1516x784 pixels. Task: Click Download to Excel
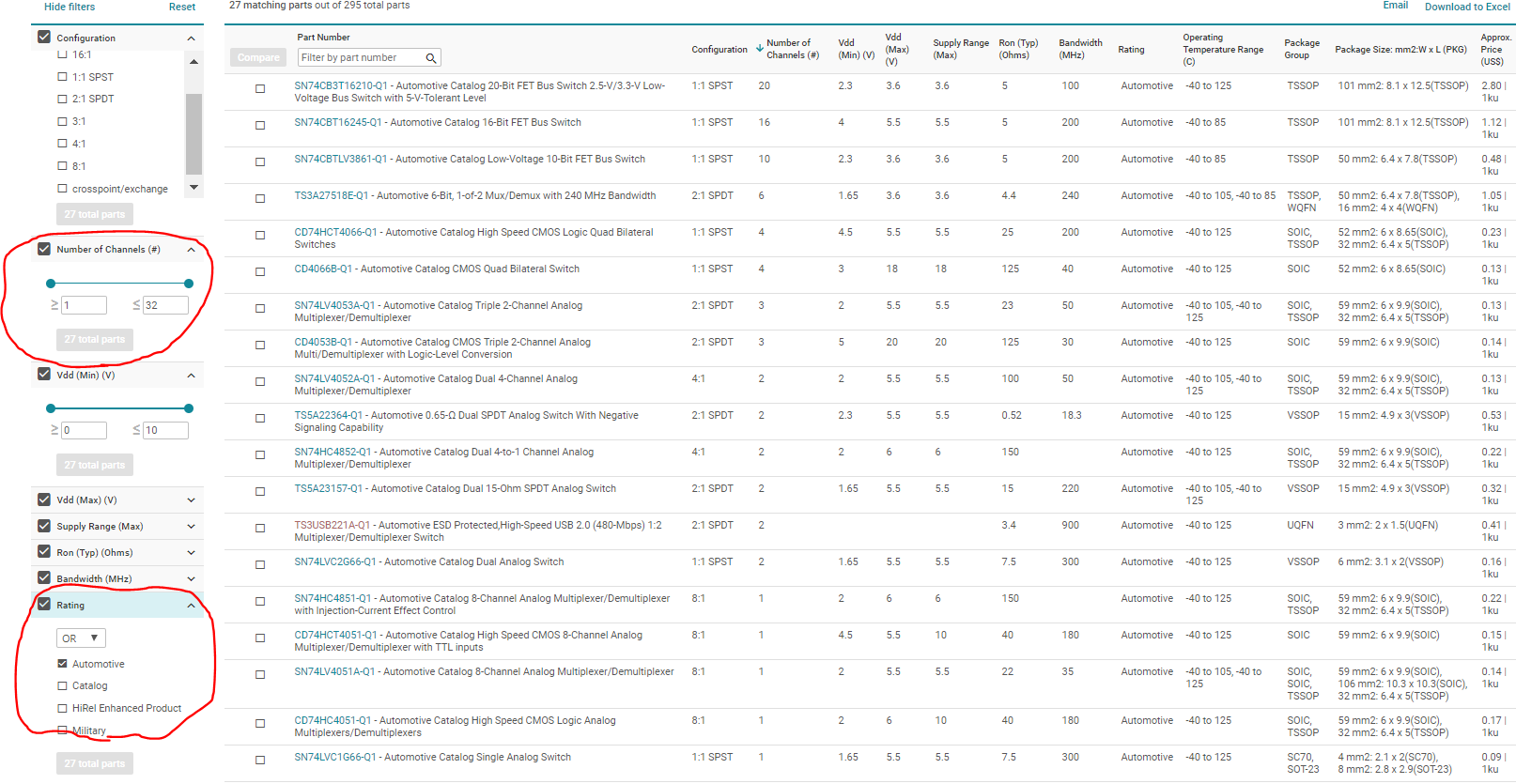[x=1467, y=7]
